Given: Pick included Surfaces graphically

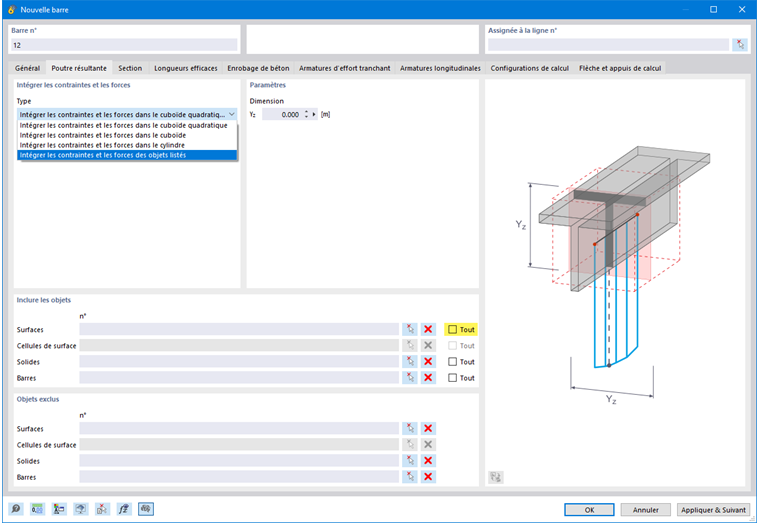Looking at the screenshot, I should coord(410,330).
